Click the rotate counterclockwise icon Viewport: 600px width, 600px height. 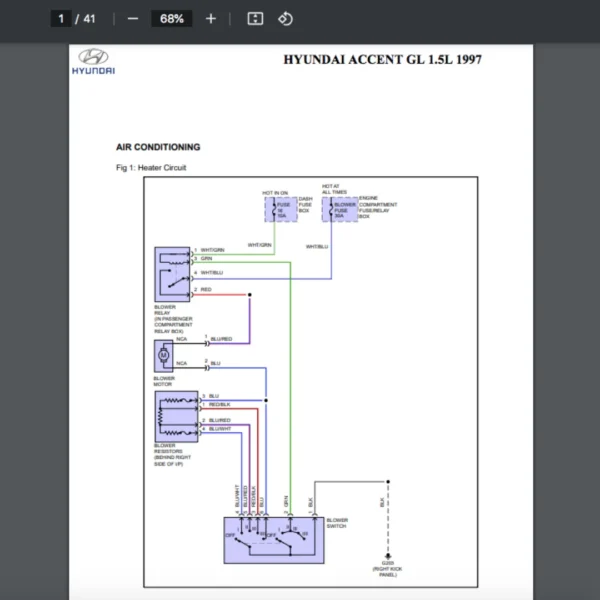[285, 19]
